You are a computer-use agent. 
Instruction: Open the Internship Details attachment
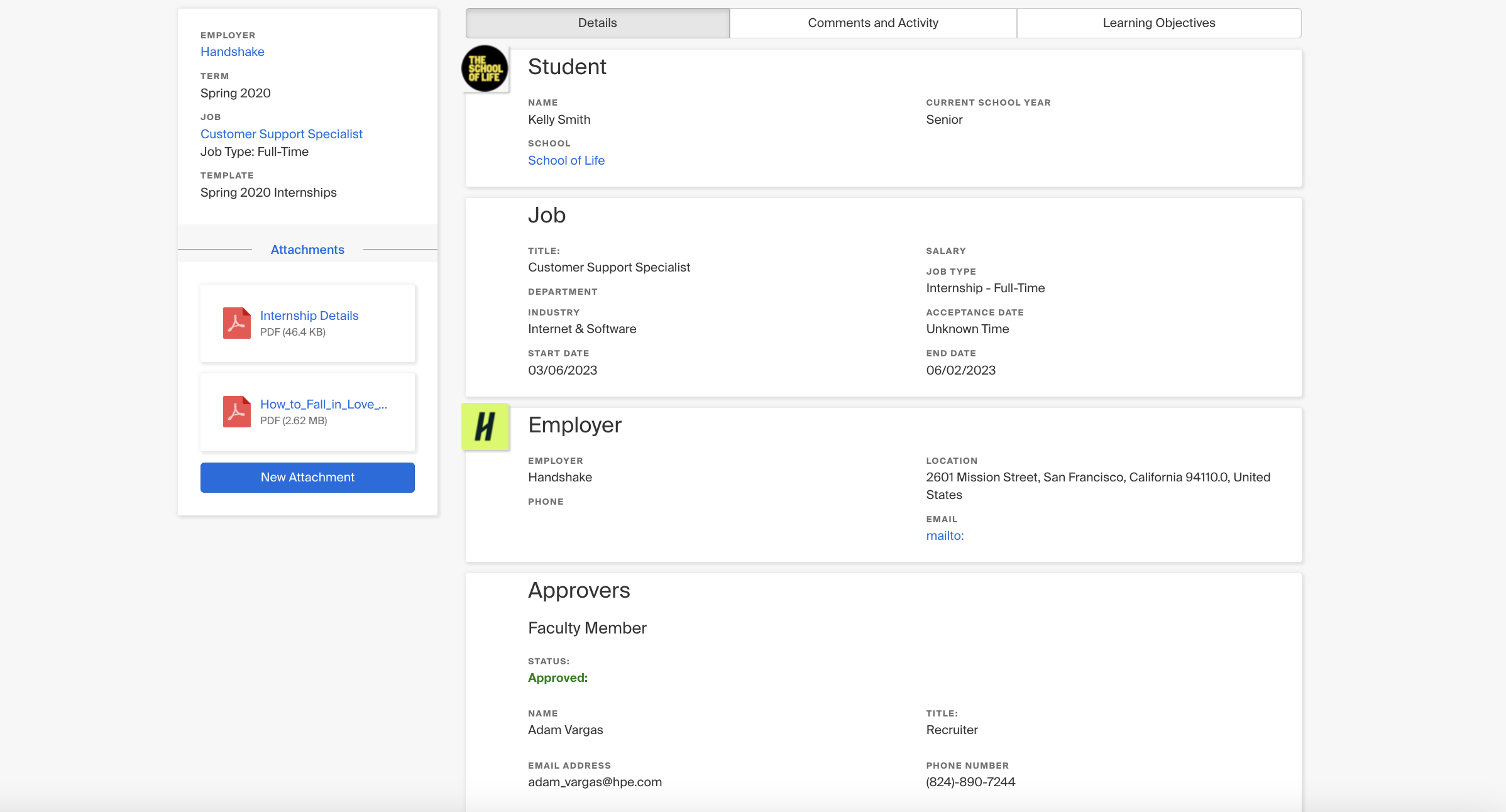(x=309, y=315)
